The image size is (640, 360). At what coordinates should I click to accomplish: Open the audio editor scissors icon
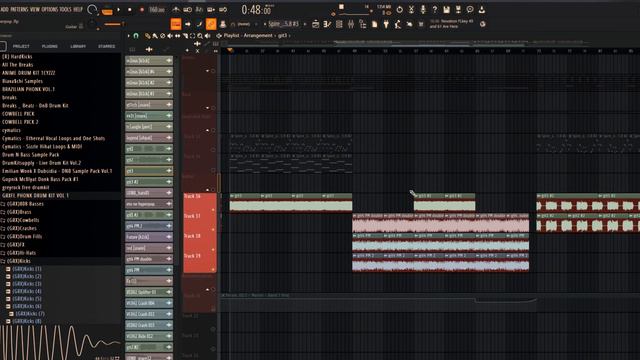coord(411,9)
